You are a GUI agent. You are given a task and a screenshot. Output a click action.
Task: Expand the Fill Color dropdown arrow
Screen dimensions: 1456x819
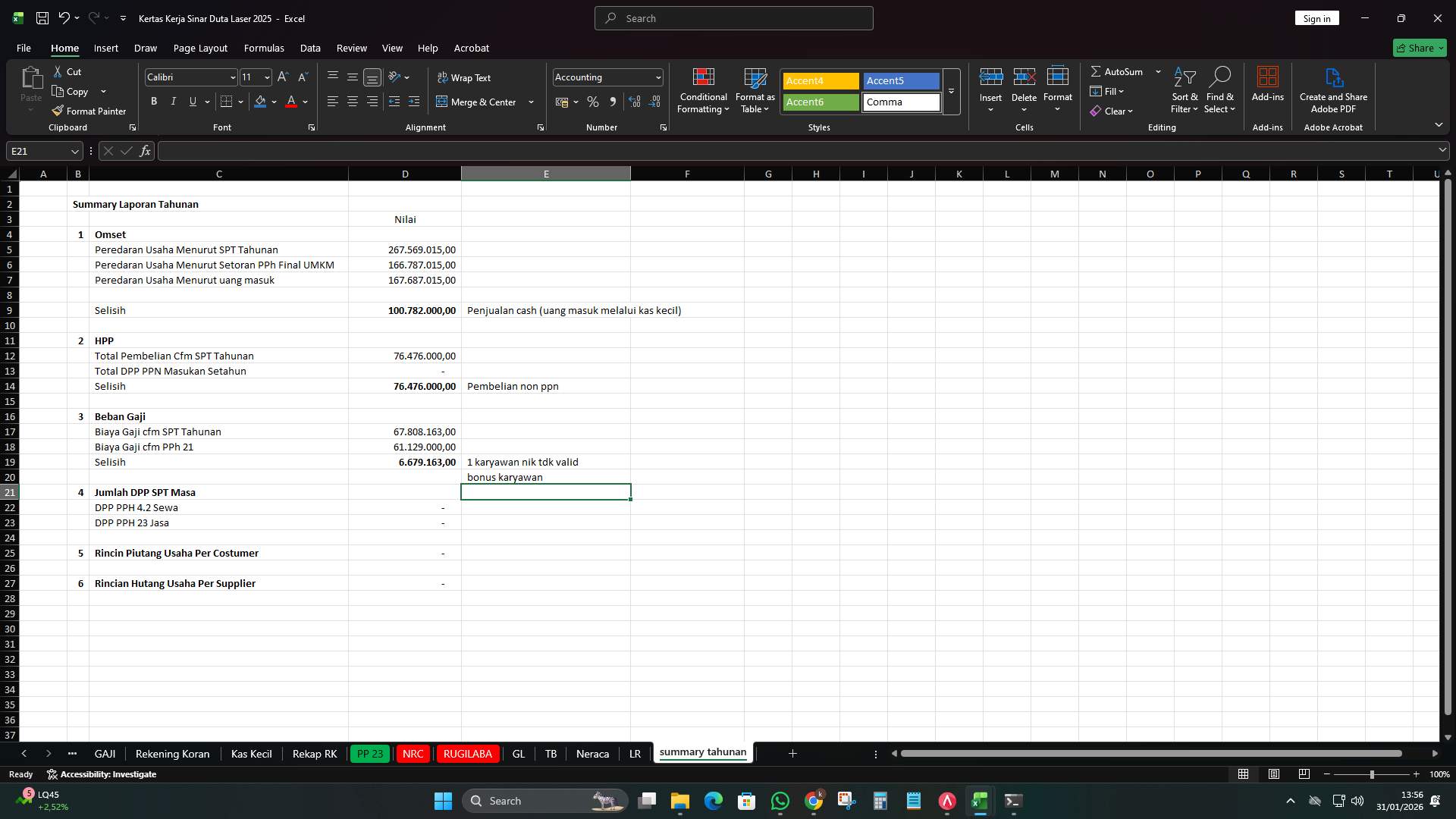(274, 102)
